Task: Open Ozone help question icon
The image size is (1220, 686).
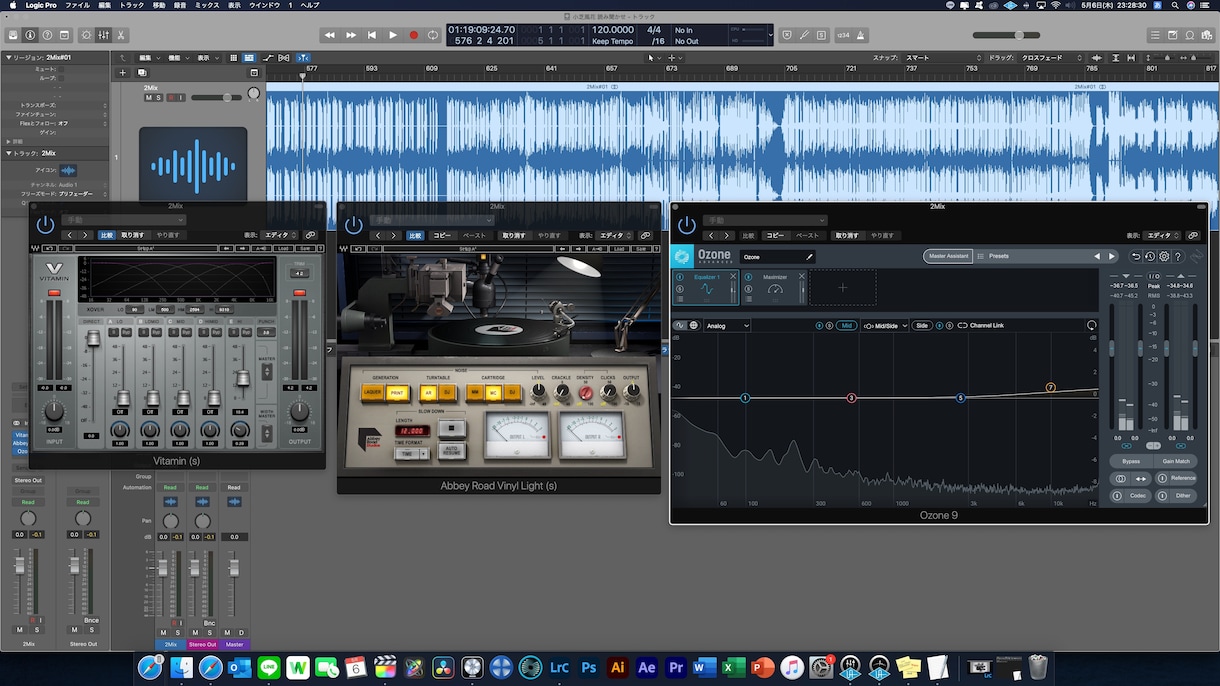Action: click(1178, 257)
